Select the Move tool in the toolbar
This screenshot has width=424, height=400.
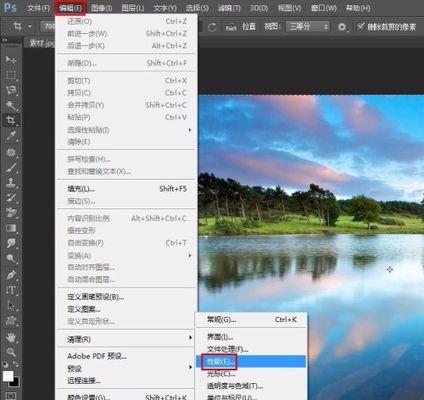pyautogui.click(x=11, y=60)
